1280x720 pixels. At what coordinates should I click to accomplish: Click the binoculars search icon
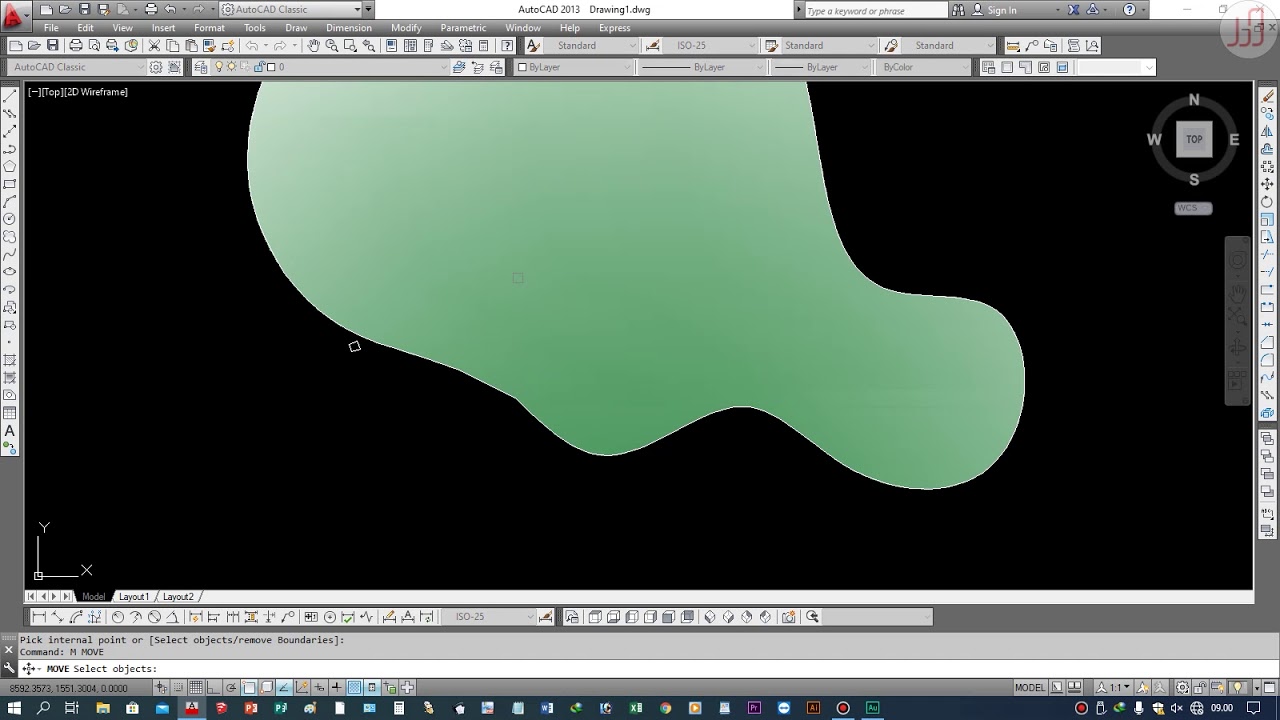[x=959, y=10]
